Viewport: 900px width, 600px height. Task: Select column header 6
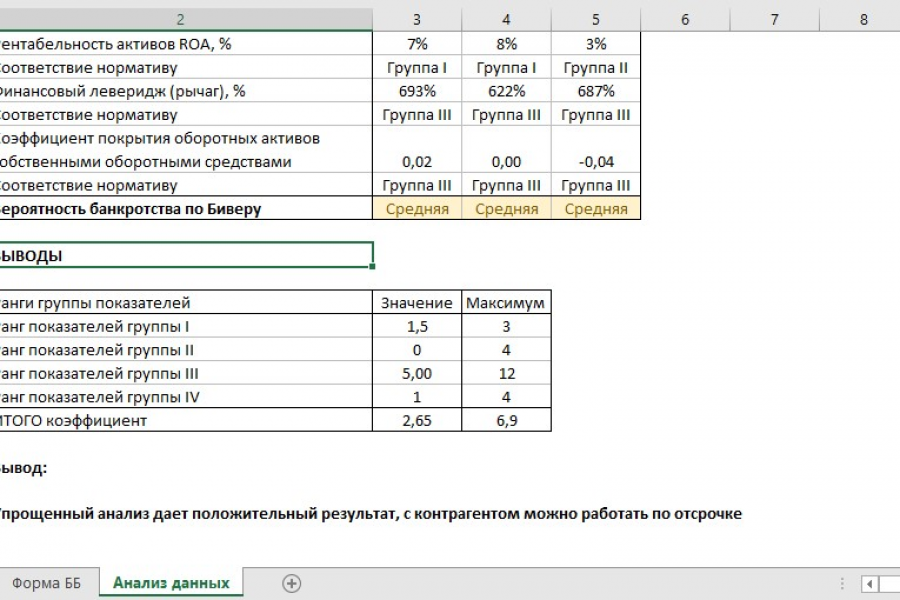click(685, 20)
